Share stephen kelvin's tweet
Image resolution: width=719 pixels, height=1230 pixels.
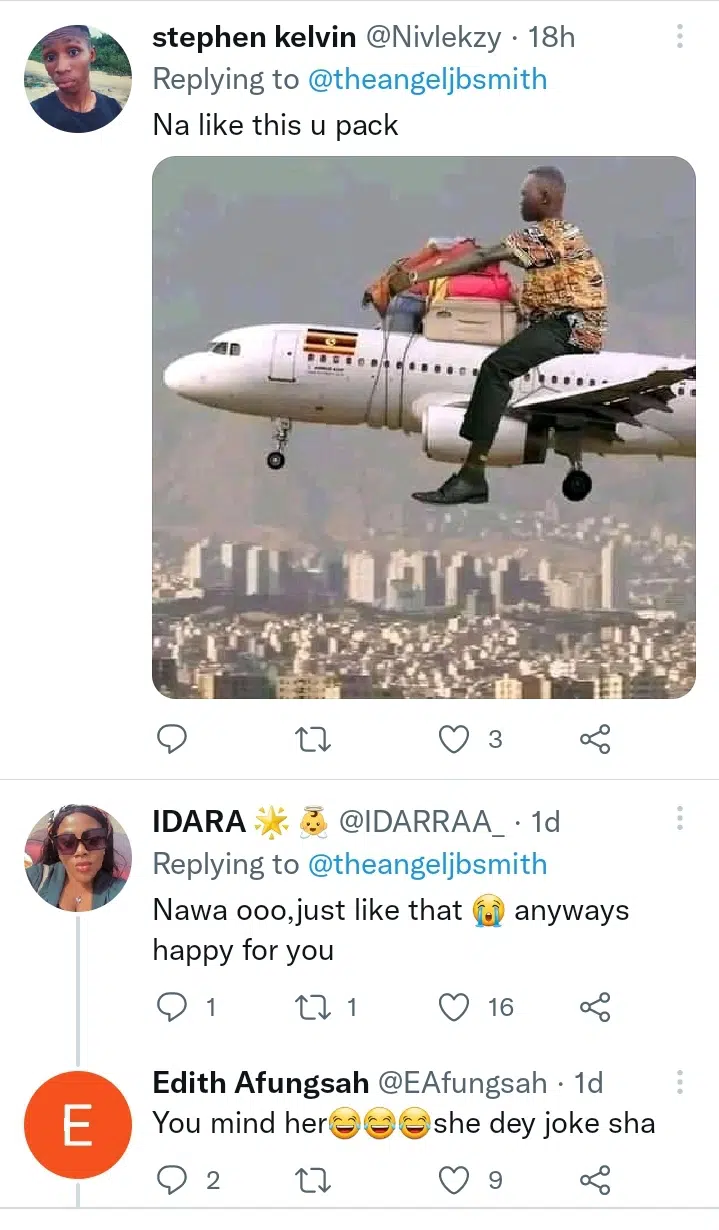pyautogui.click(x=595, y=739)
